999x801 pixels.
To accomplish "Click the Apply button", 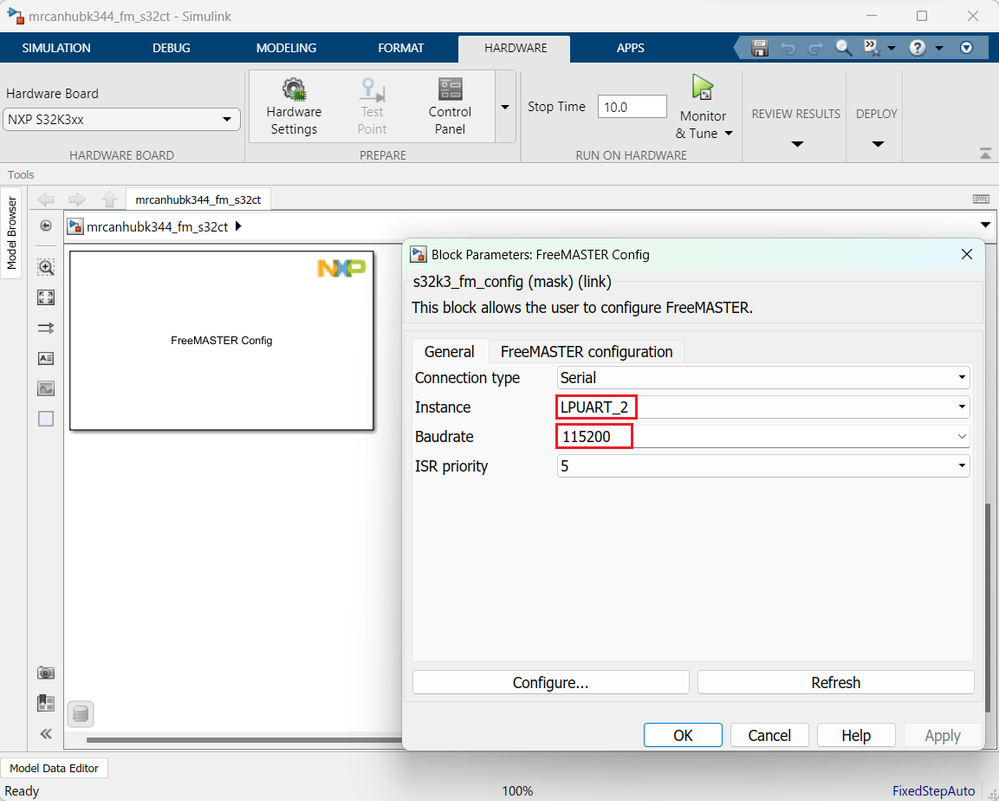I will click(942, 735).
